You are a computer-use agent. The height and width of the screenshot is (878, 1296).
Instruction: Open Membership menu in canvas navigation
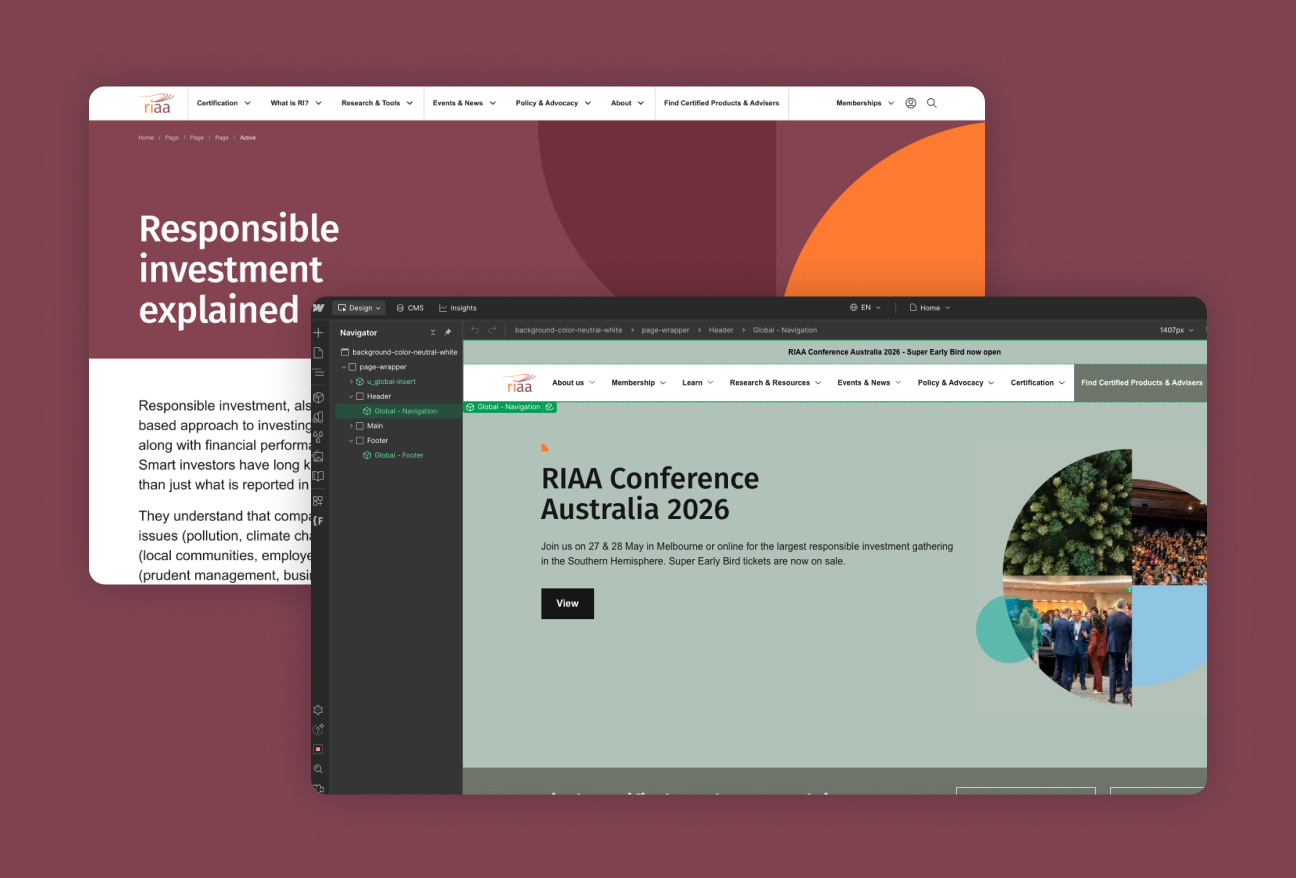point(638,383)
